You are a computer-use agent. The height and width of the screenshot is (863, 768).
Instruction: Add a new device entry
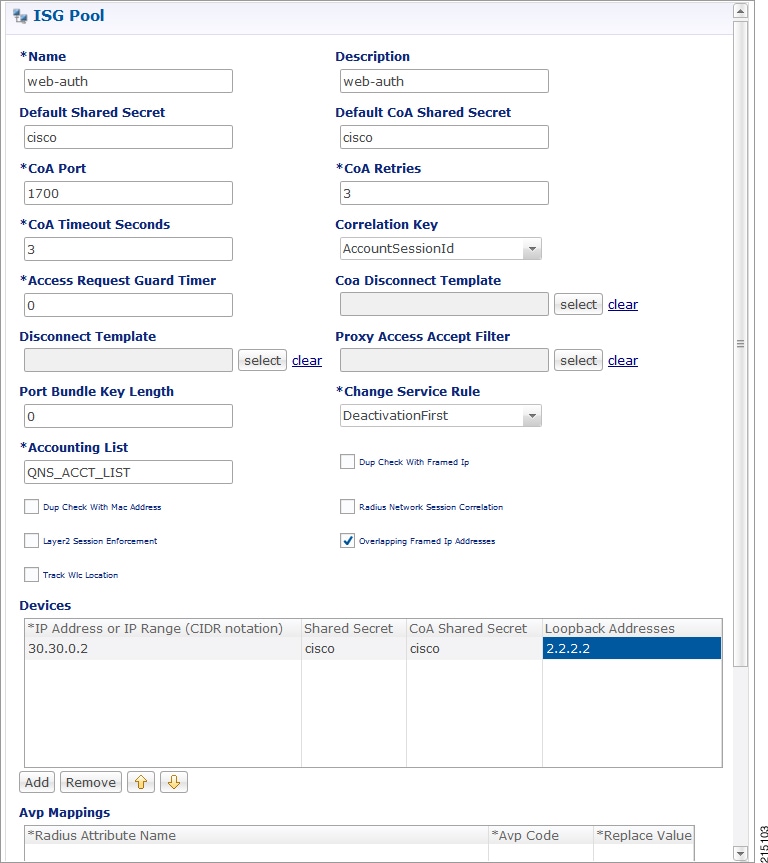(x=37, y=782)
